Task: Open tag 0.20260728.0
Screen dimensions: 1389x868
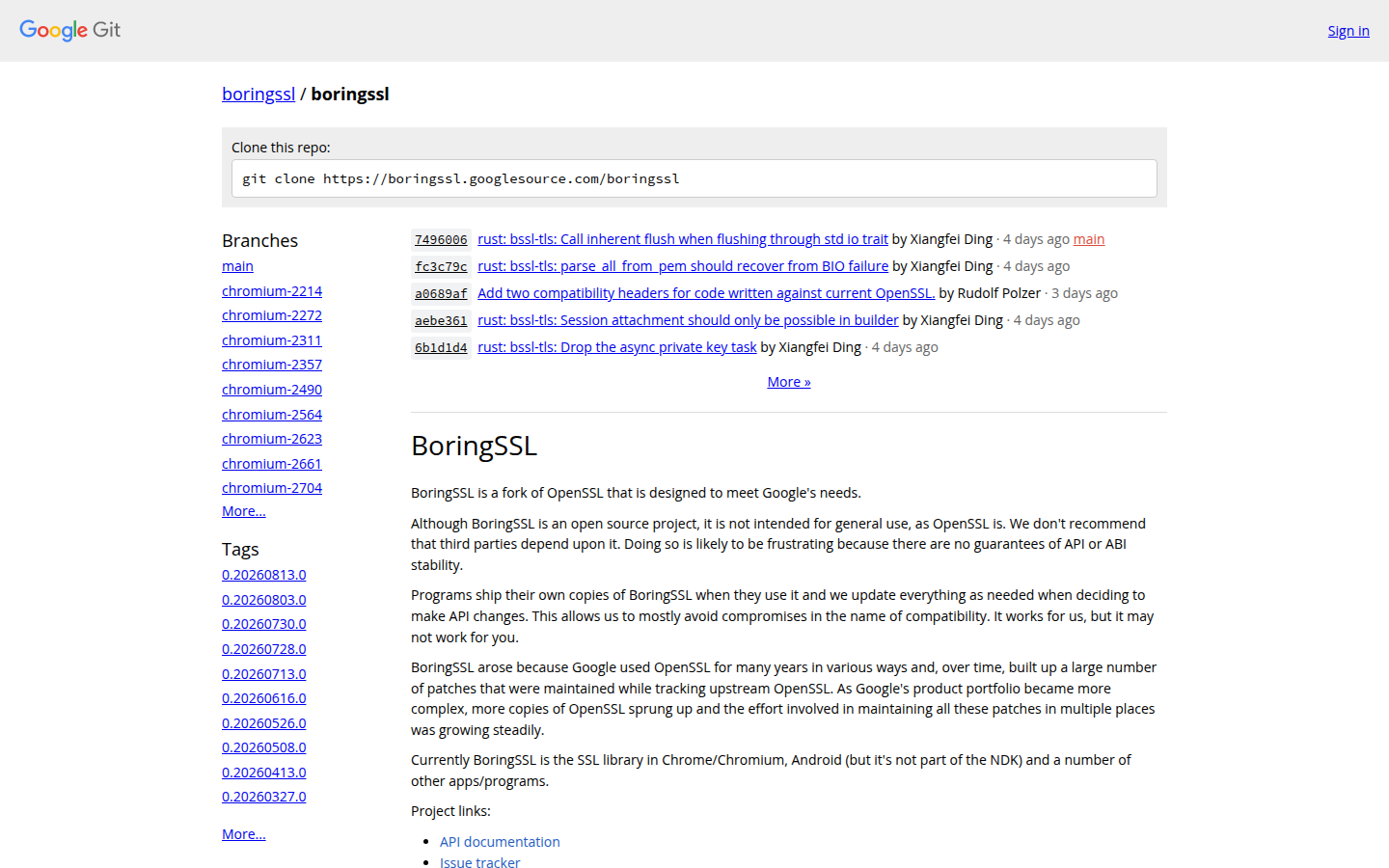Action: click(264, 649)
